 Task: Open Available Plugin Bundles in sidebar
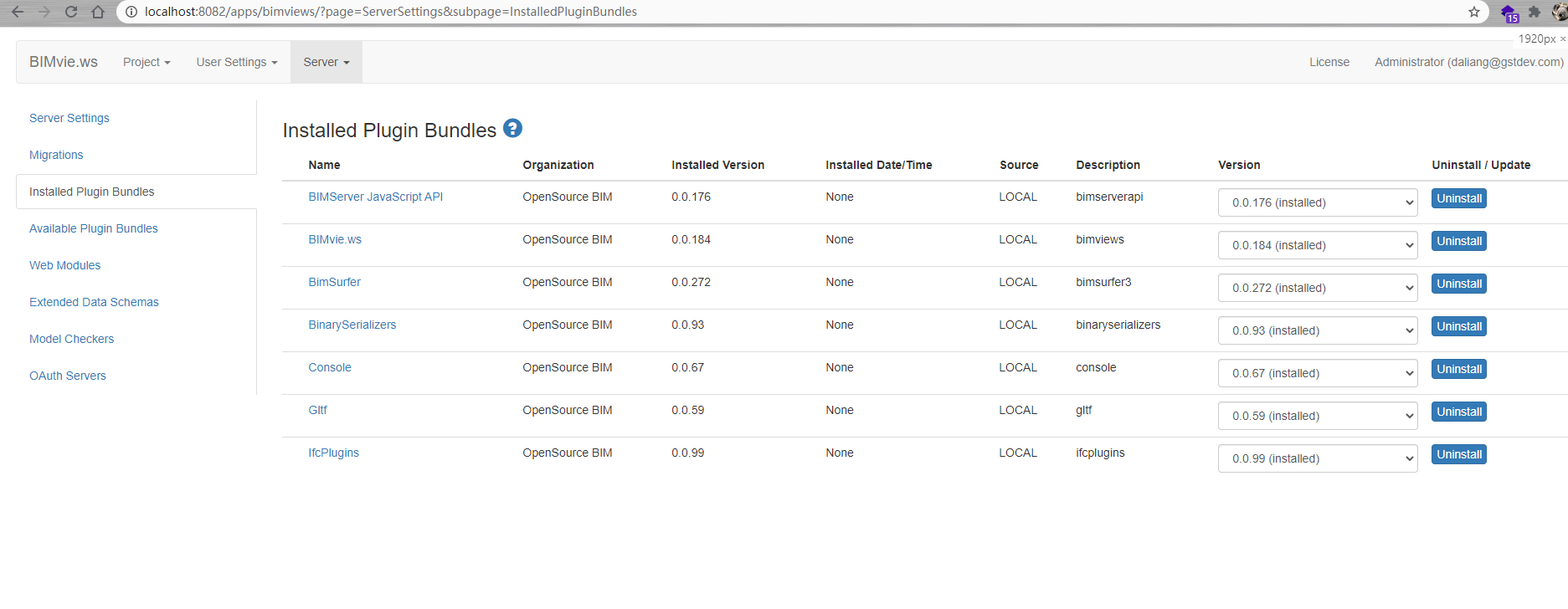[x=94, y=228]
